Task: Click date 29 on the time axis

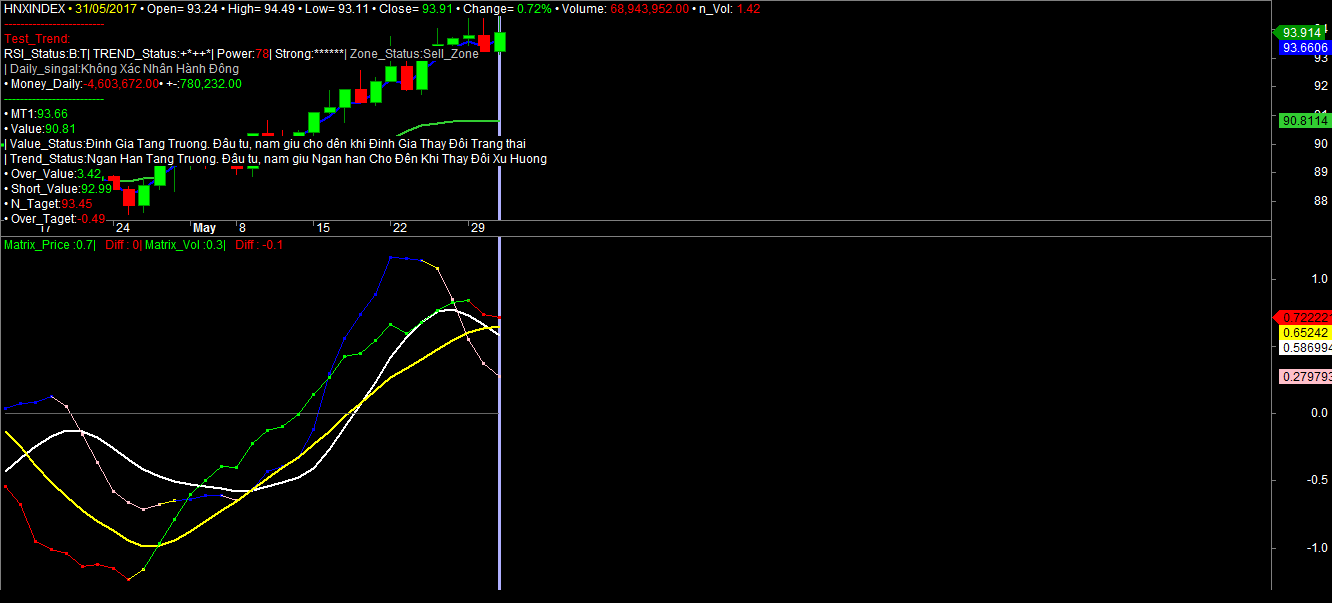Action: [x=477, y=228]
